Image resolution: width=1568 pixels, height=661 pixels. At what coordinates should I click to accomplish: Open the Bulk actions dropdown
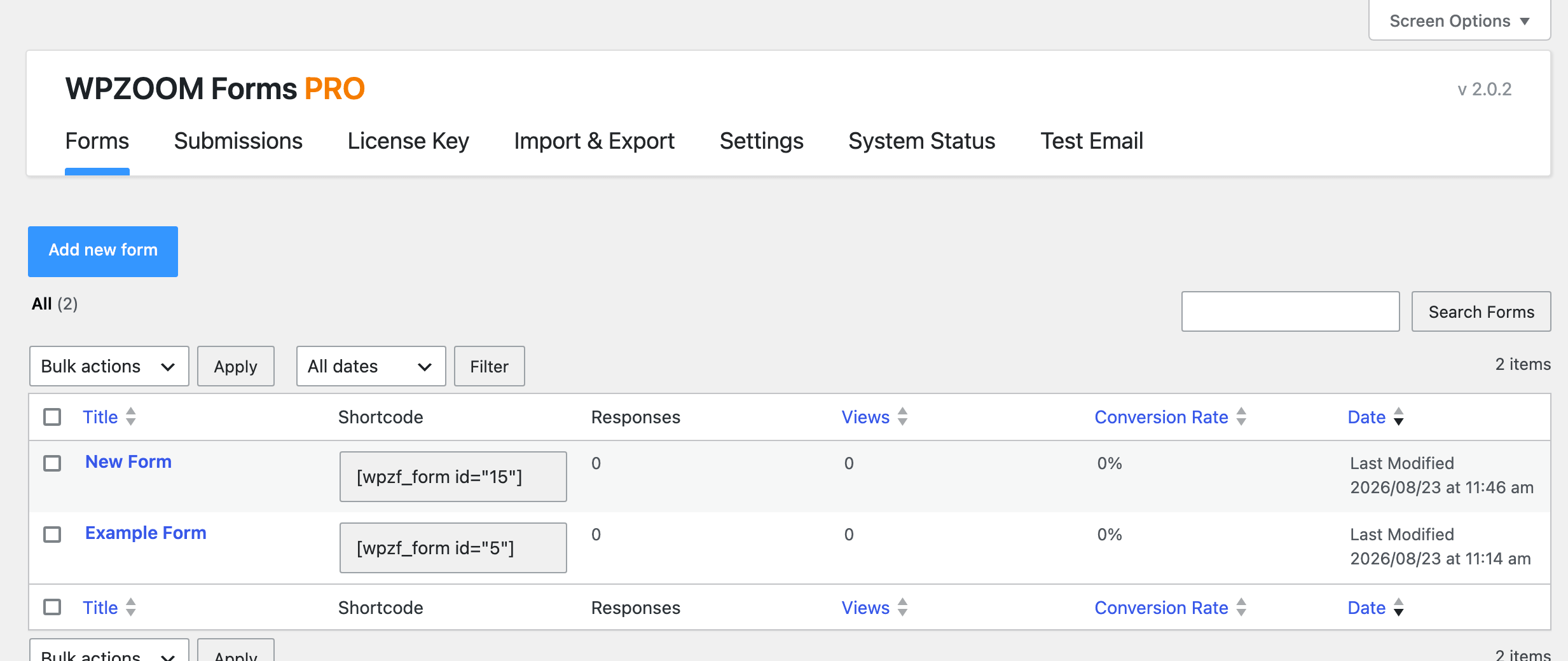109,366
